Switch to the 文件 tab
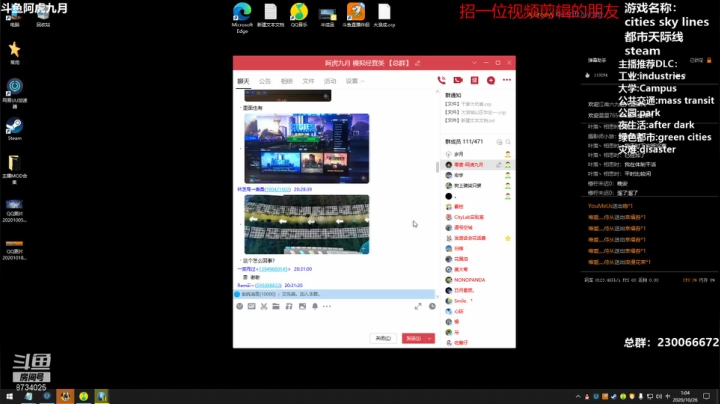The height and width of the screenshot is (404, 720). click(308, 81)
